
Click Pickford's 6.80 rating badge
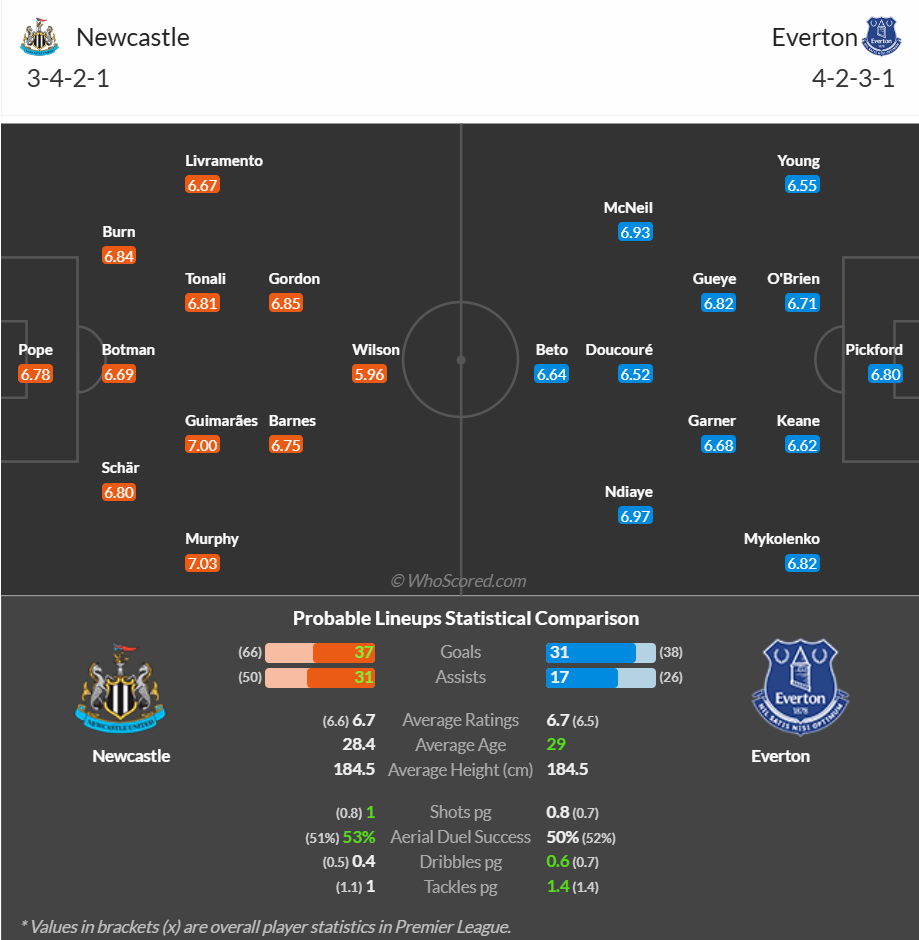(885, 374)
